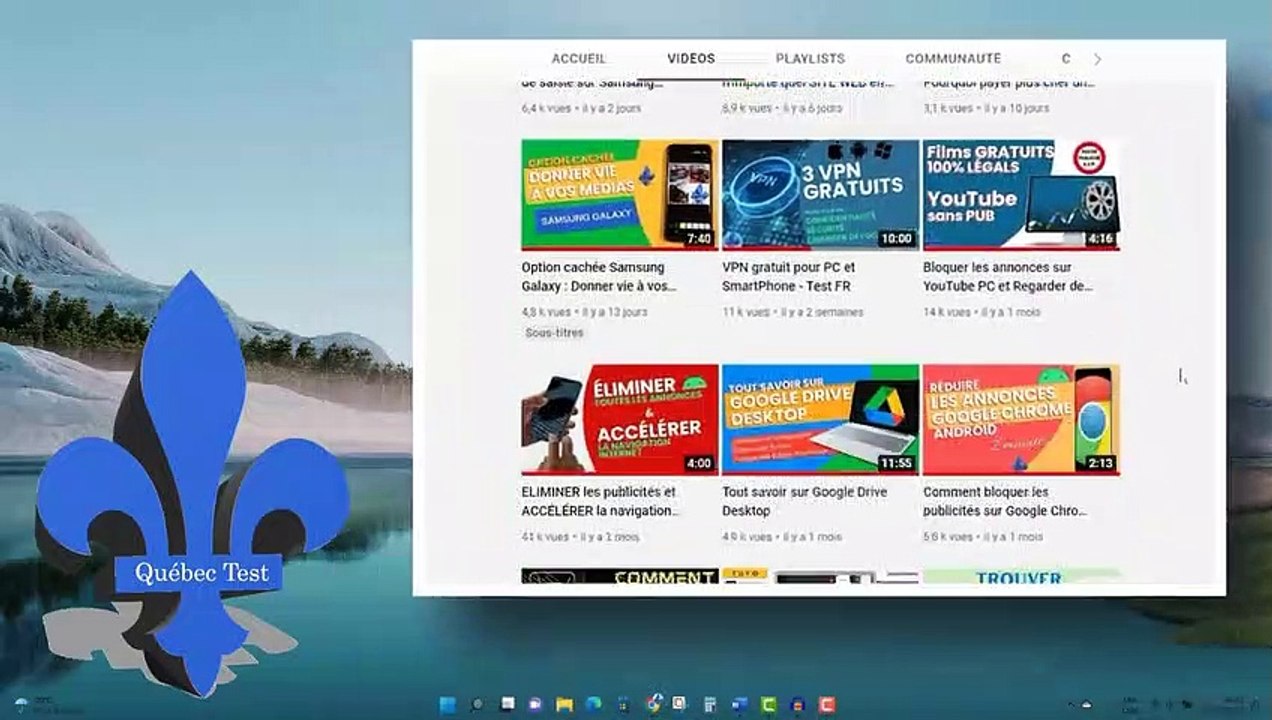The height and width of the screenshot is (720, 1272).
Task: Open File Explorer from taskbar
Action: click(564, 704)
